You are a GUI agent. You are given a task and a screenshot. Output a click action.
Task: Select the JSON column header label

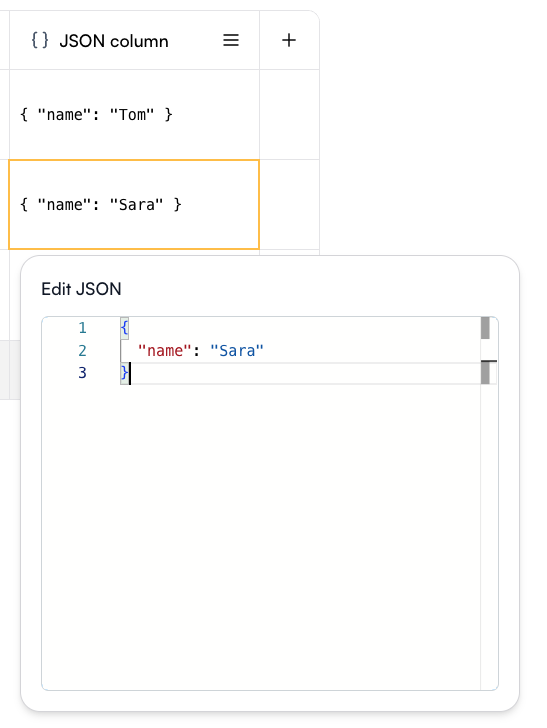114,41
